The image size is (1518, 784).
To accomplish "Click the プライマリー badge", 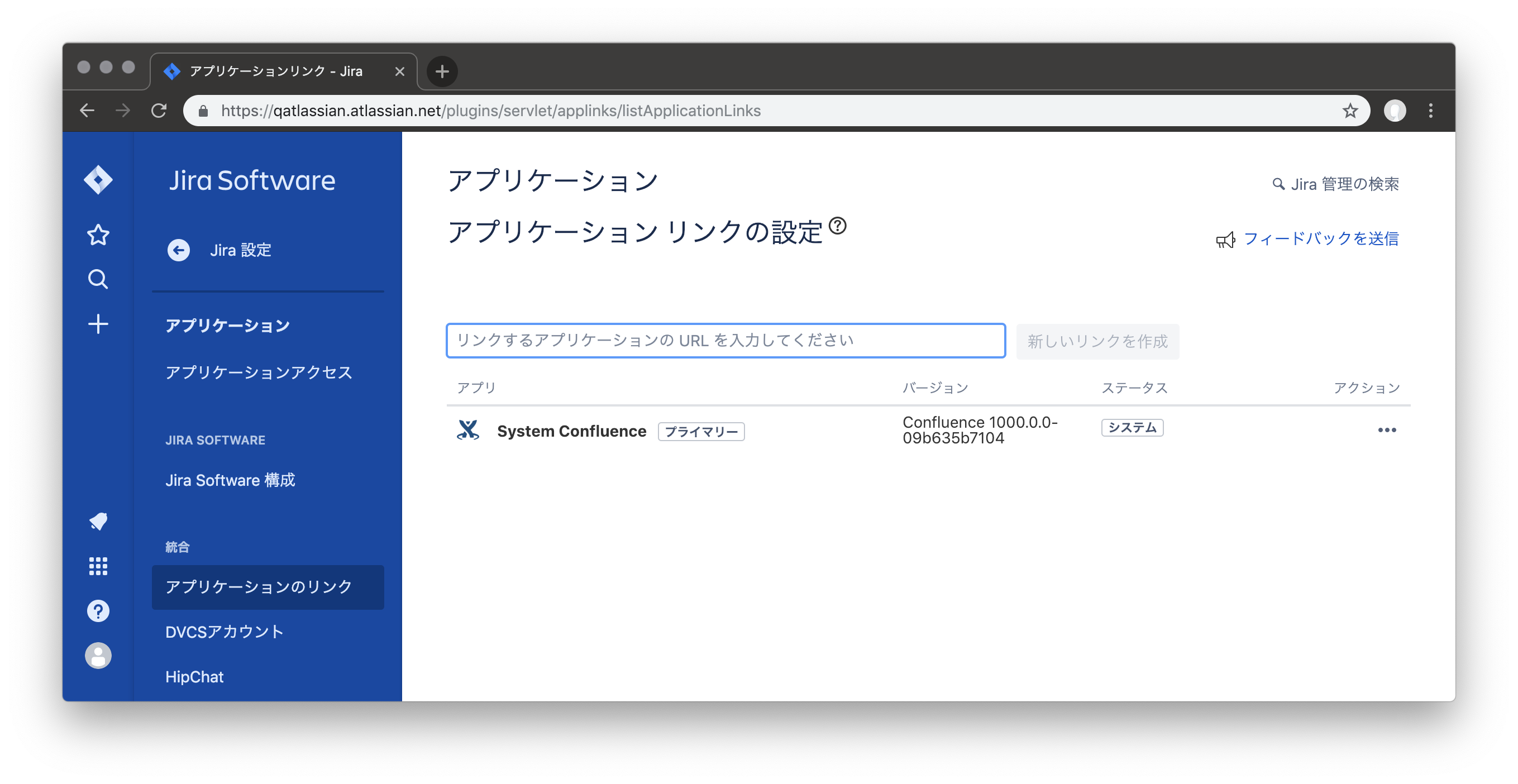I will click(701, 431).
